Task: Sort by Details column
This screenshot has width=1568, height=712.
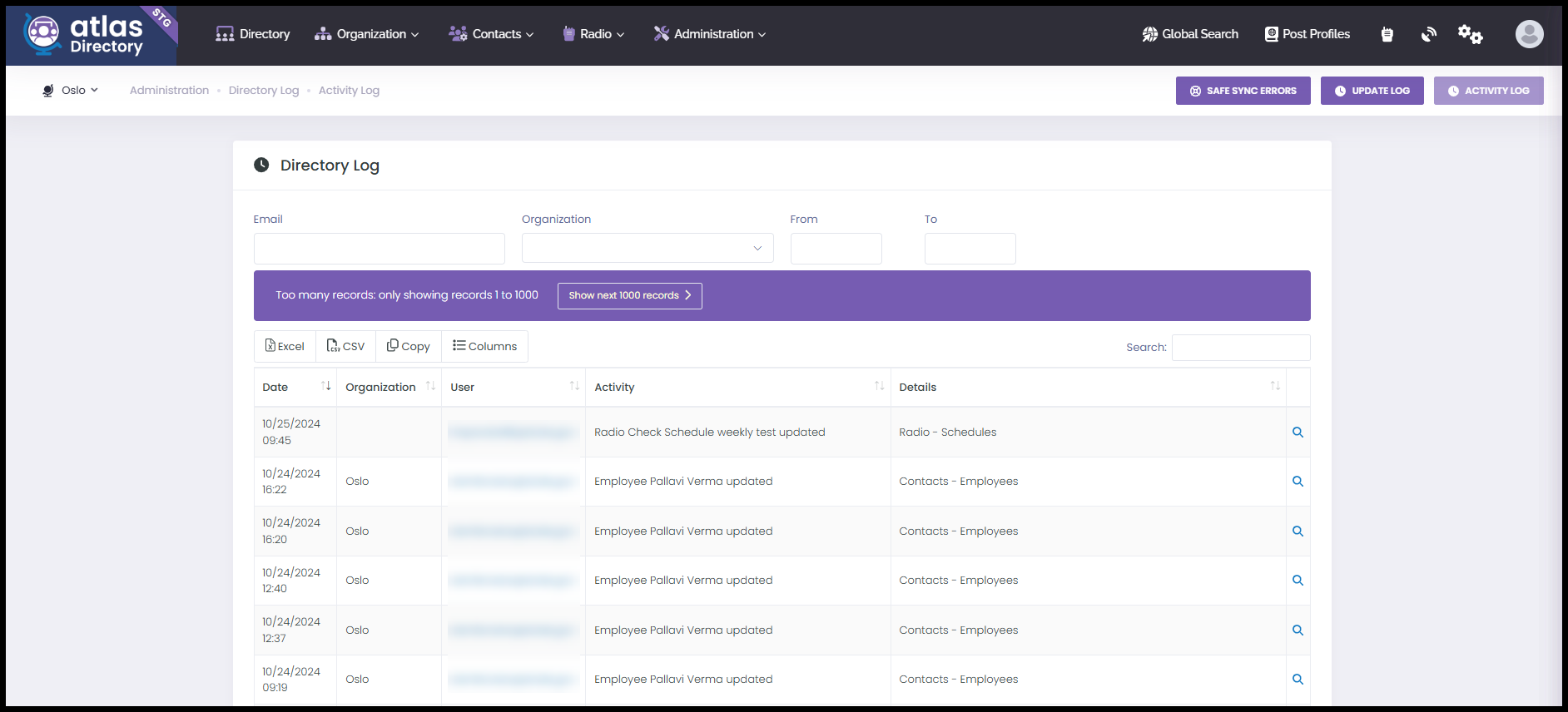Action: [x=1089, y=387]
